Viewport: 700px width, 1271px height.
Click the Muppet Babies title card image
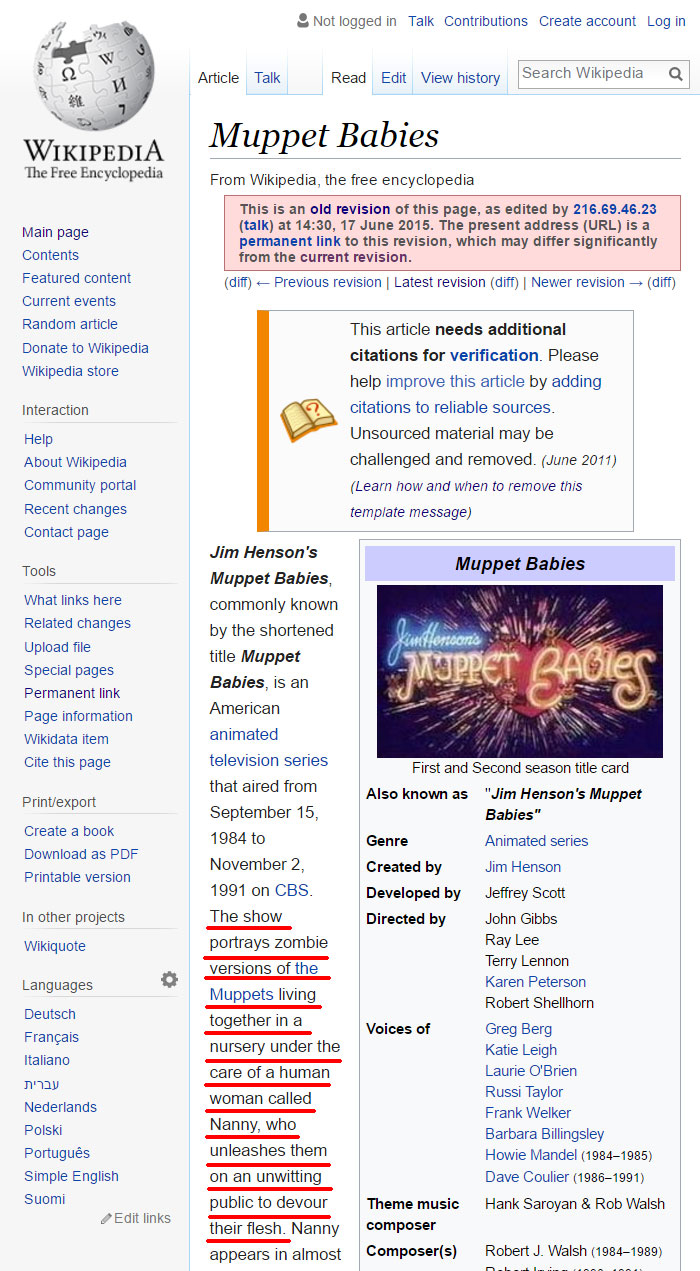(520, 671)
